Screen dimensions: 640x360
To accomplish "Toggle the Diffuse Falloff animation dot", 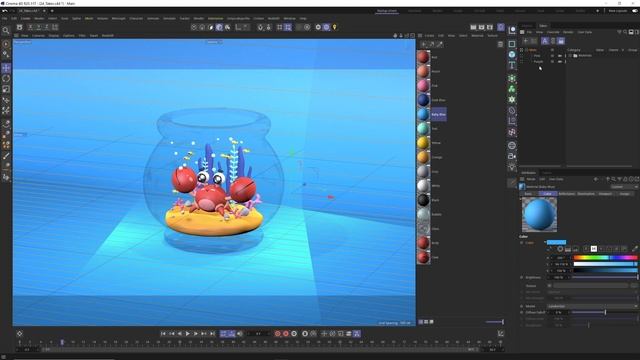I will [522, 312].
